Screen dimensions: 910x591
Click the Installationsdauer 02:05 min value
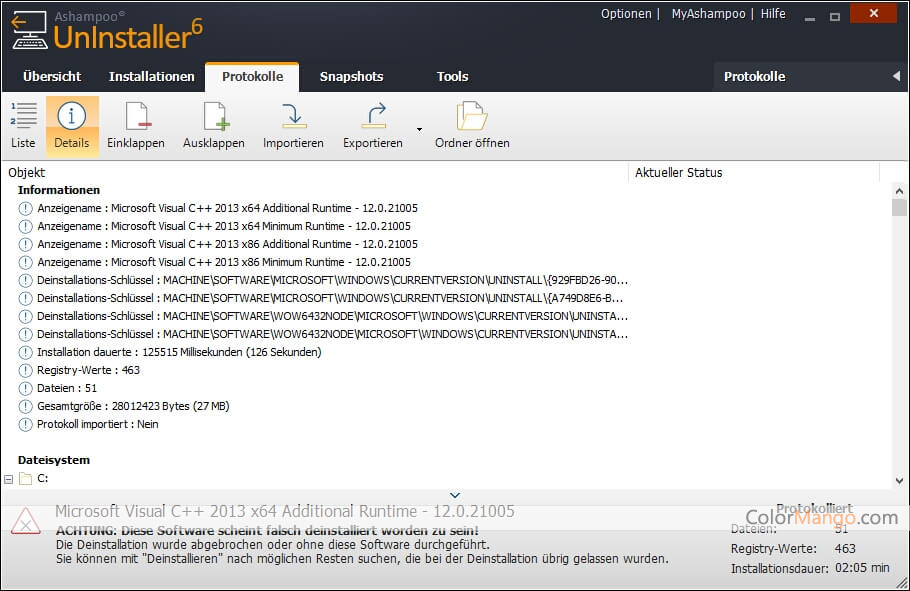point(862,568)
